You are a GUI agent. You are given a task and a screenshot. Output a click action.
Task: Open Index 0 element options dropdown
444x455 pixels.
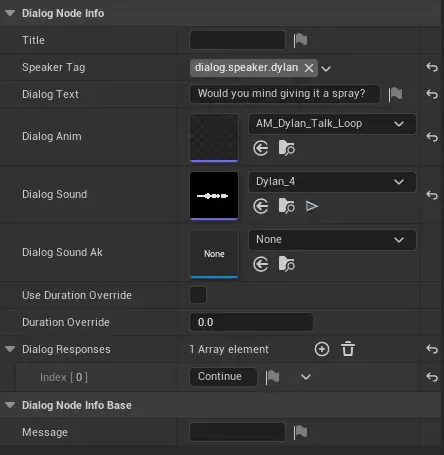point(306,377)
